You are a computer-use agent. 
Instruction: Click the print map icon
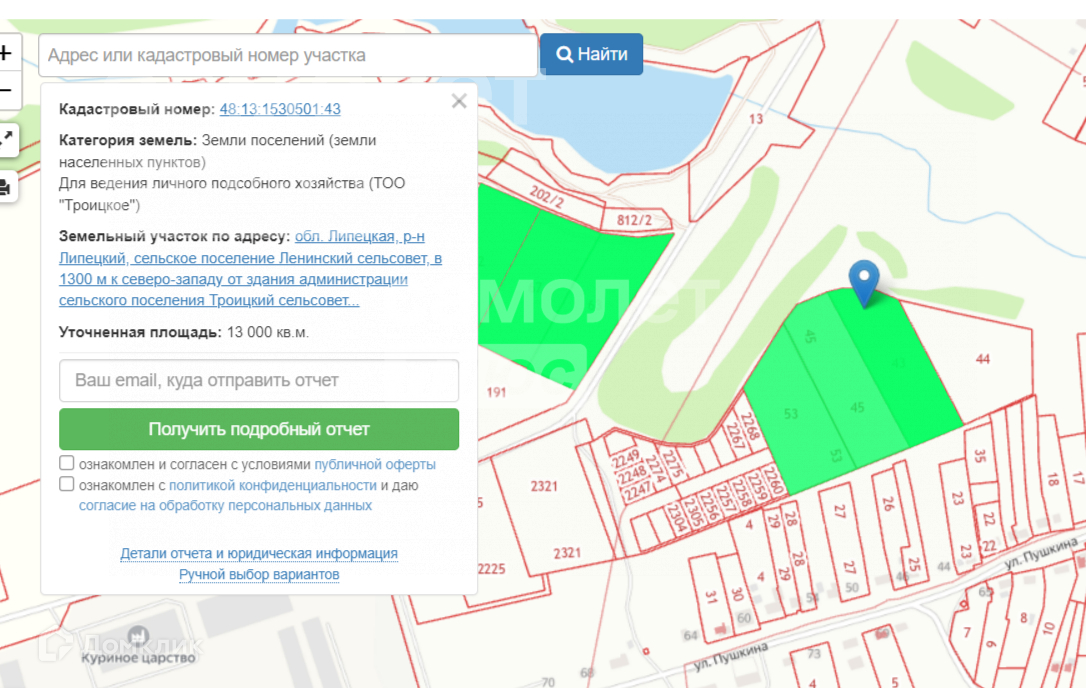6,187
